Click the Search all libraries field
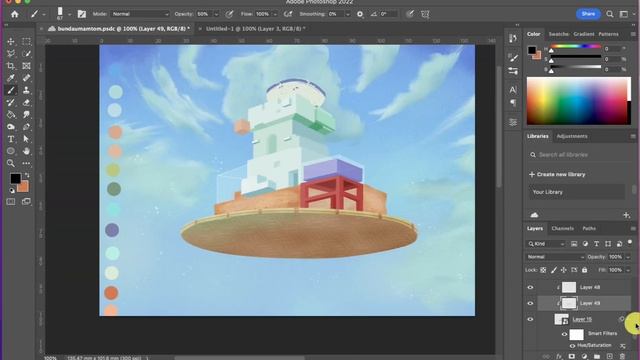This screenshot has height=360, width=640. pos(577,155)
